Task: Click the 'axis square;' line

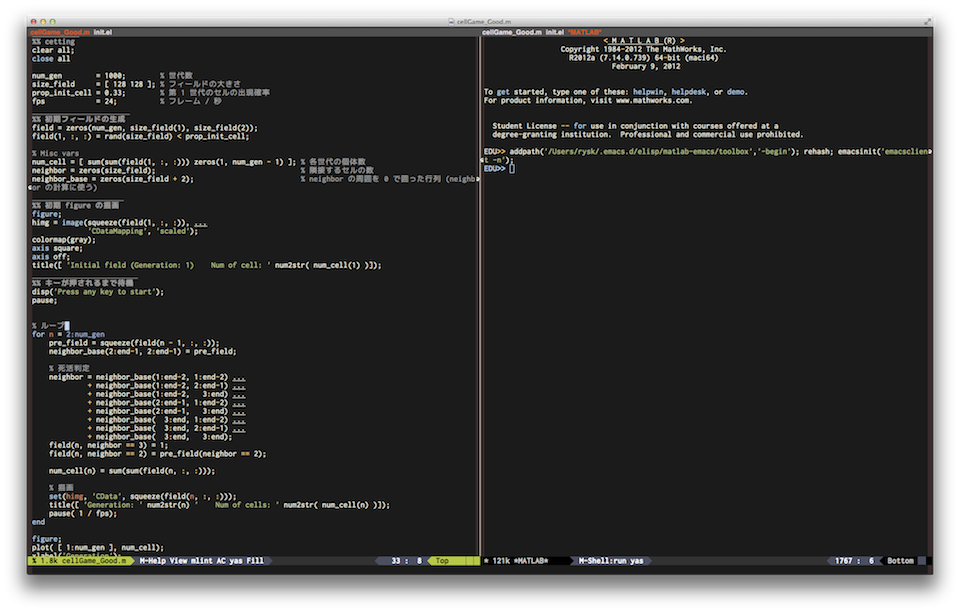Action: [57, 248]
